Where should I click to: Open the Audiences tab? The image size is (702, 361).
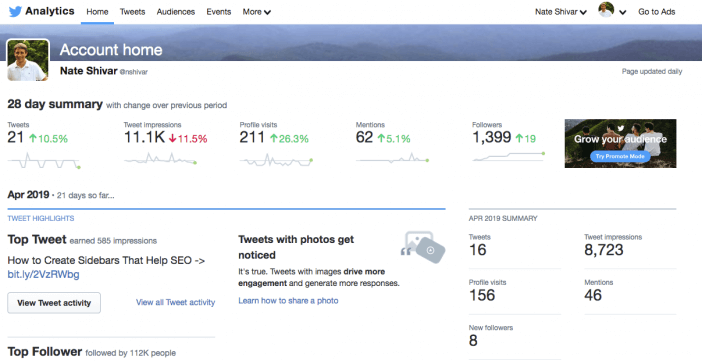click(176, 12)
